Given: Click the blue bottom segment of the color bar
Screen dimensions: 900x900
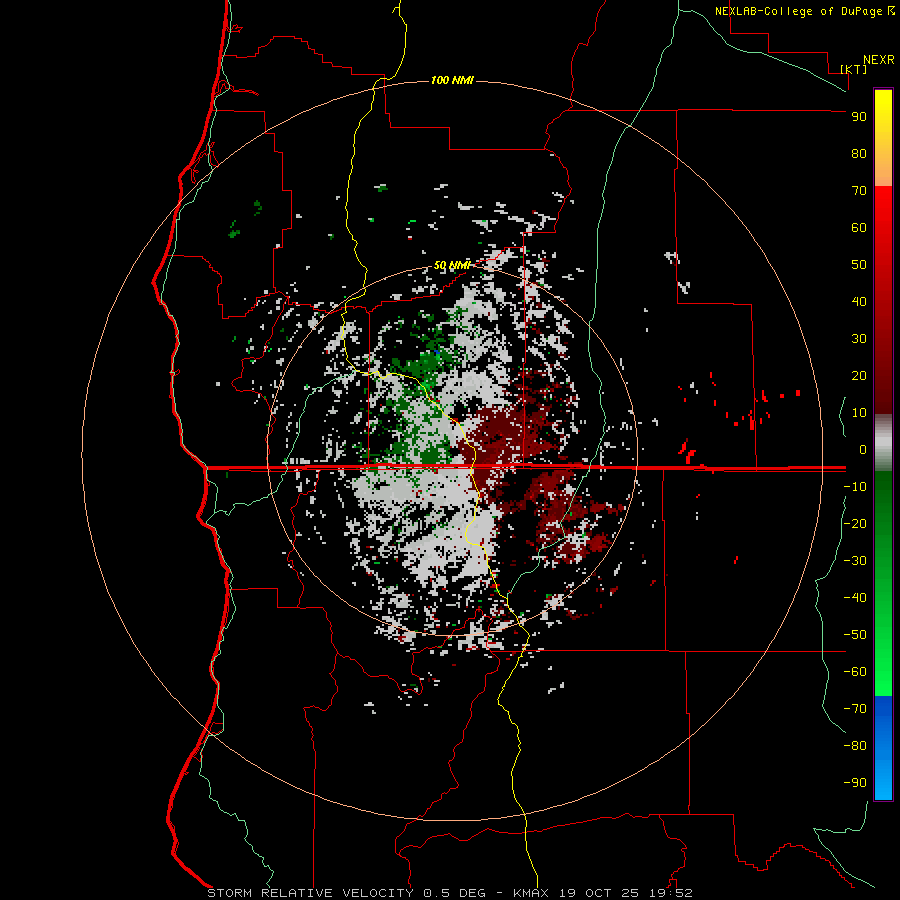Looking at the screenshot, I should click(883, 748).
